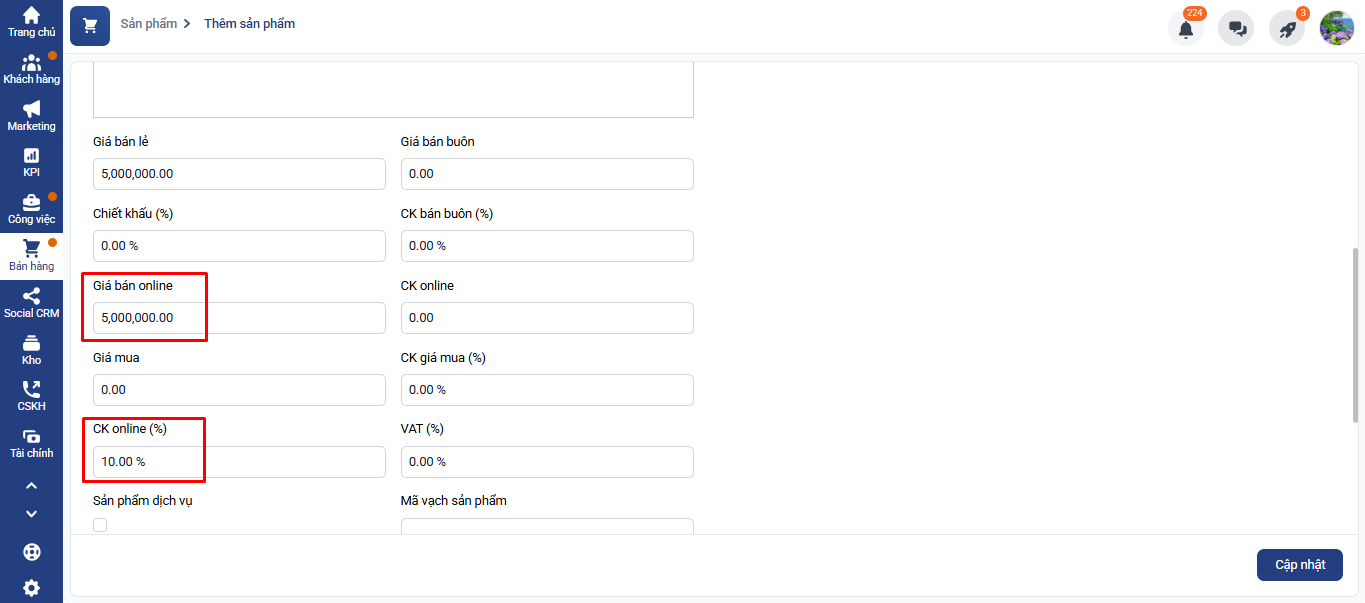
Task: Click the VAT (%) input field
Action: click(547, 462)
